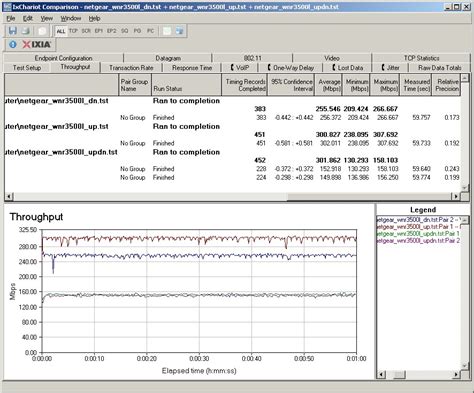Click average value 256.372 cell
This screenshot has height=393, width=474.
click(330, 117)
